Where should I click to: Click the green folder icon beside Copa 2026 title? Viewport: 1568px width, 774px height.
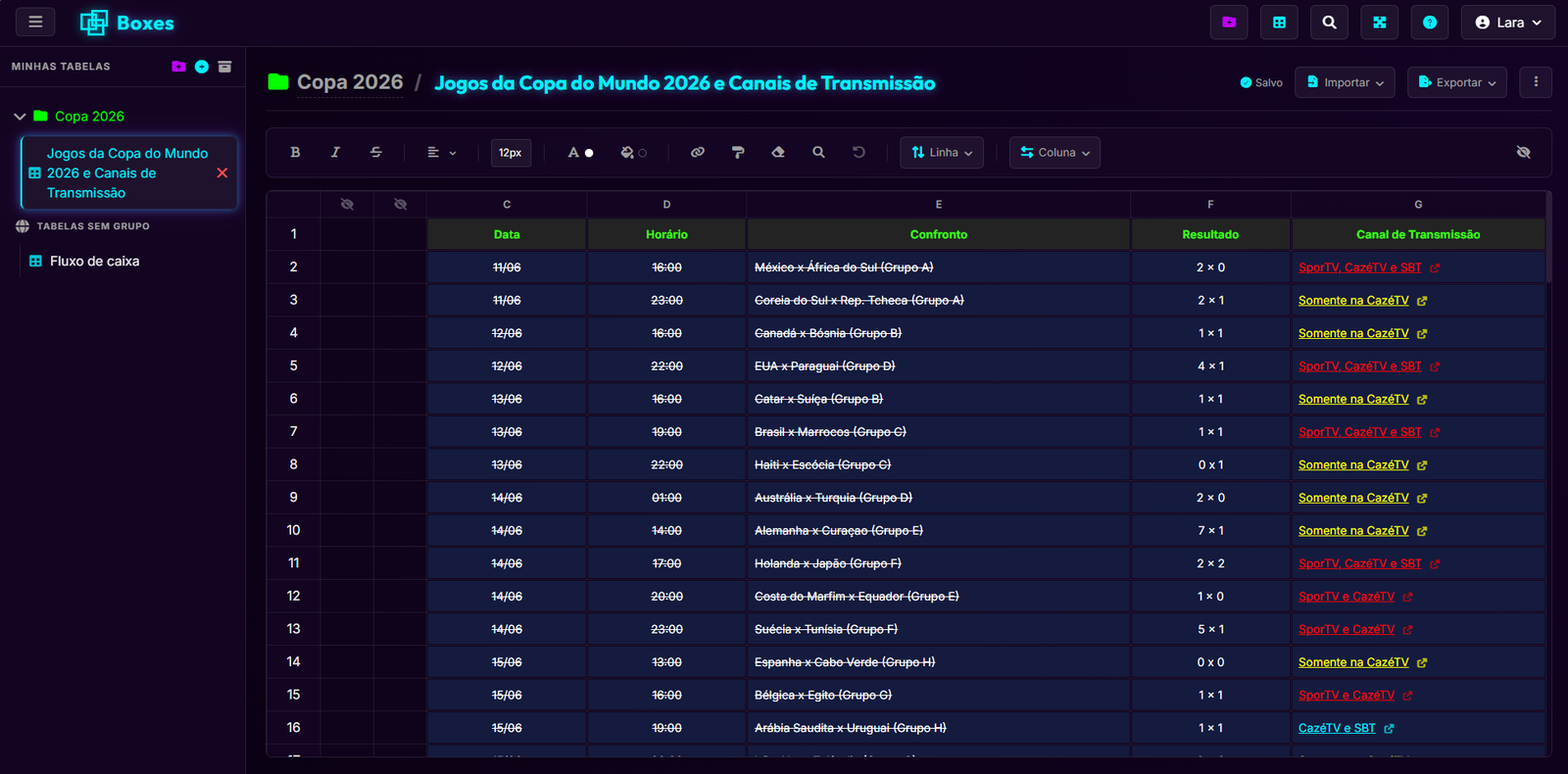278,82
